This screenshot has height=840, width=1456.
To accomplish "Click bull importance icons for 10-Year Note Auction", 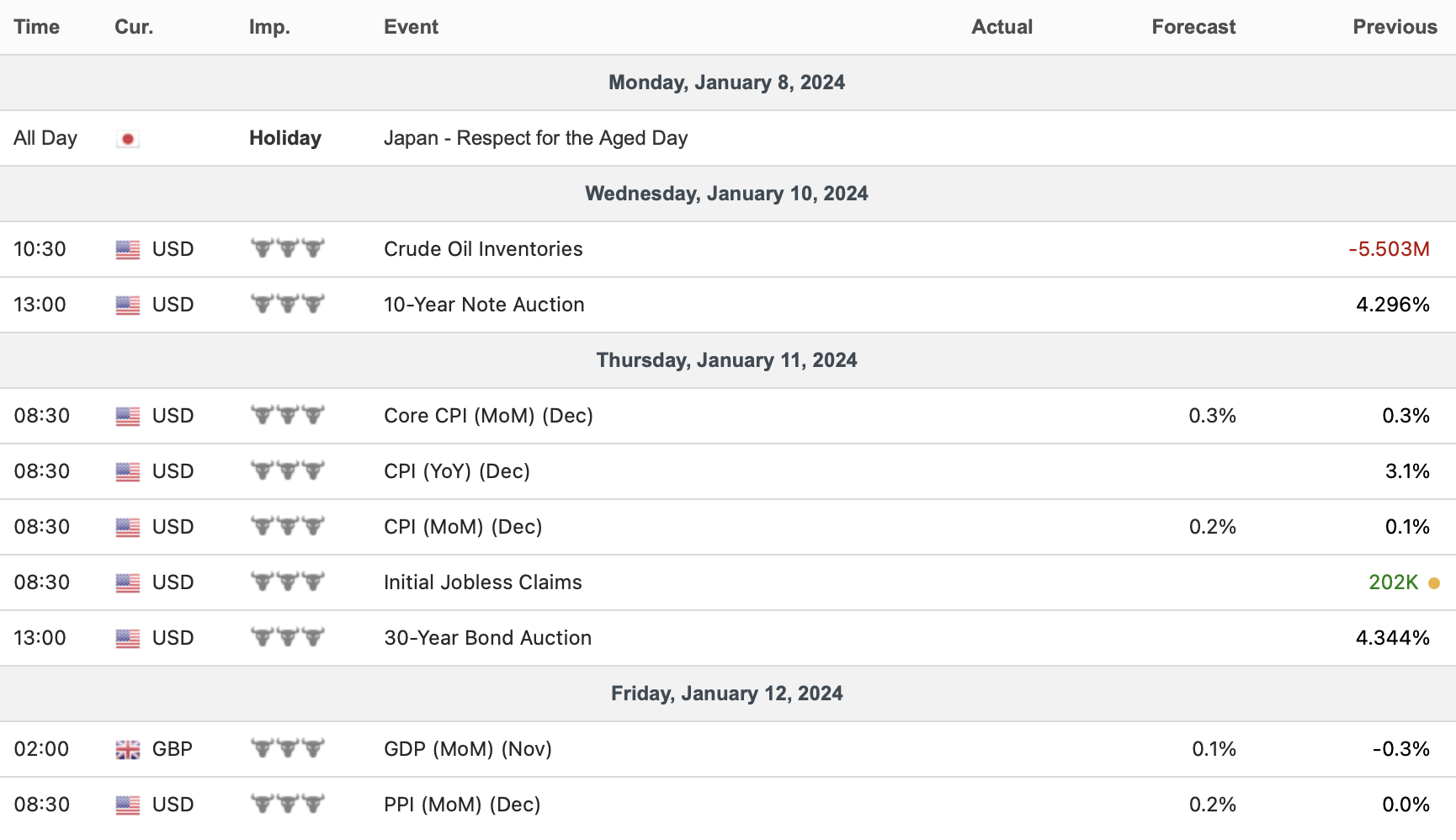I will [x=287, y=305].
